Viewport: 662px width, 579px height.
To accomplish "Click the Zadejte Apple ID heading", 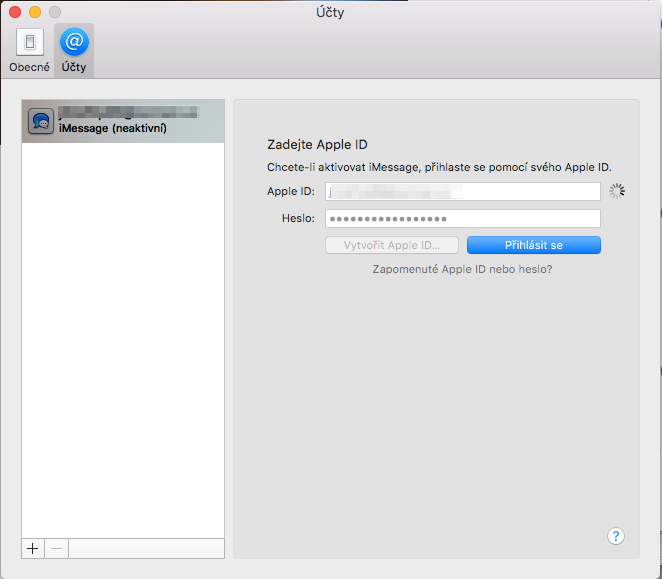I will click(317, 144).
